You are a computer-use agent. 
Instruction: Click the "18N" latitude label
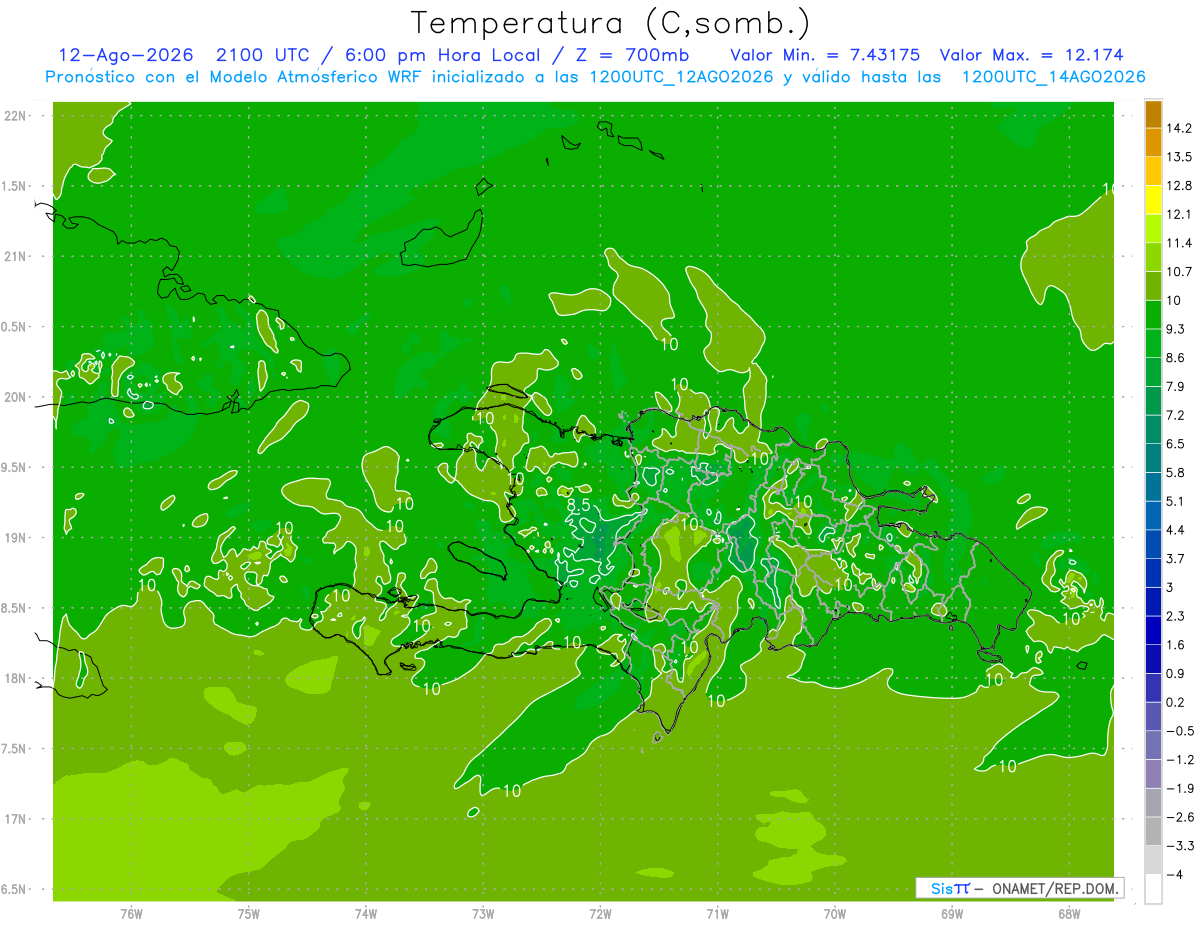tap(15, 678)
